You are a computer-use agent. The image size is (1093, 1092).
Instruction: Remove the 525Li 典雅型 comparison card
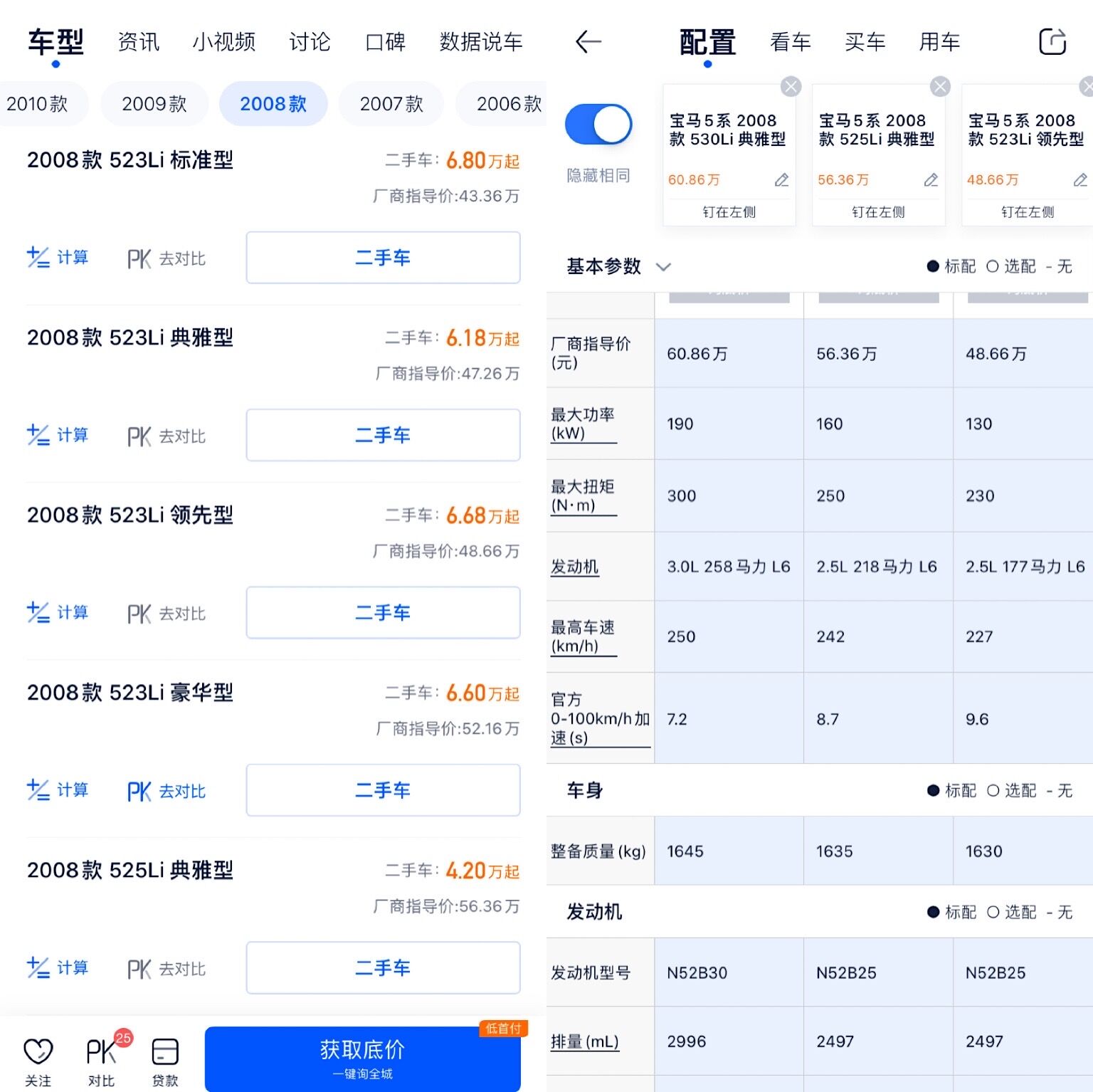(940, 87)
